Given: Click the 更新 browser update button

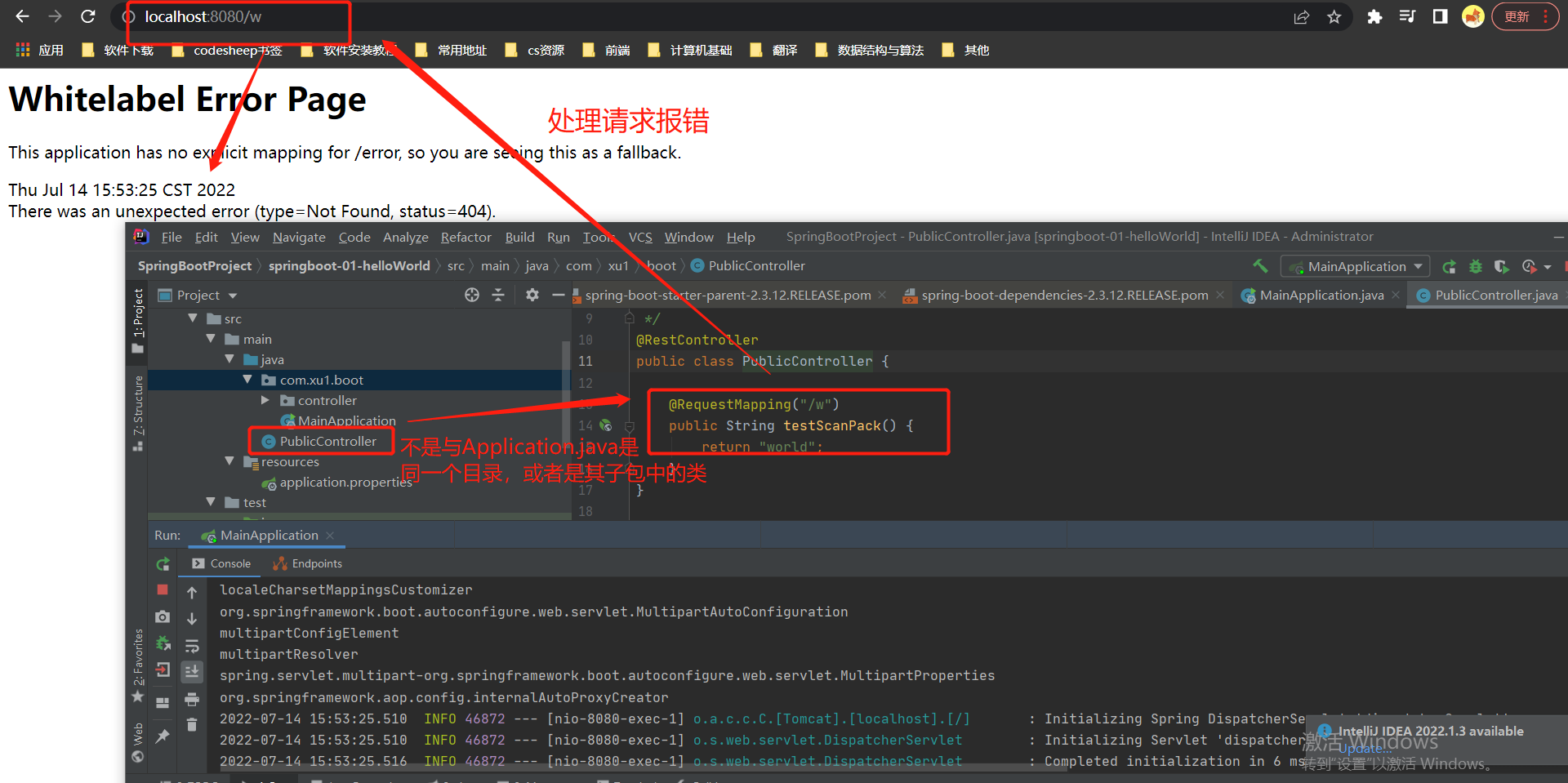Looking at the screenshot, I should click(x=1525, y=16).
